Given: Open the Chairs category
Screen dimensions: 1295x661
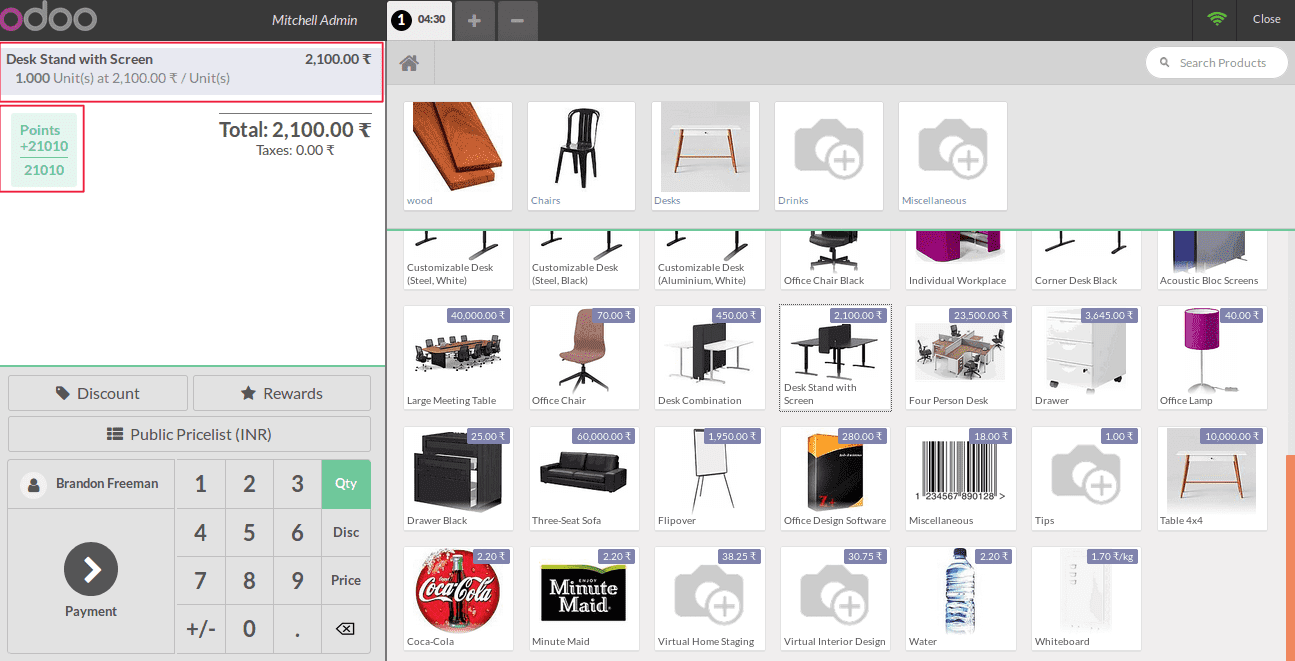Looking at the screenshot, I should tap(581, 156).
